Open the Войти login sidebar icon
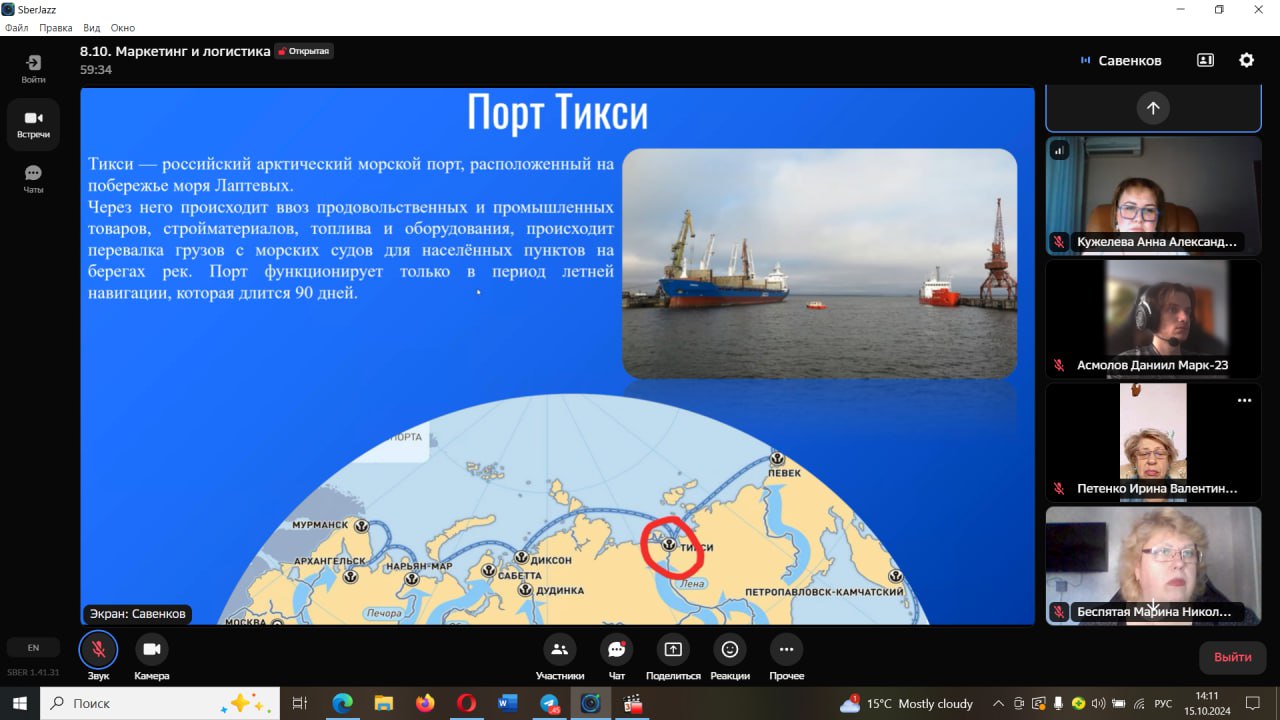This screenshot has height=720, width=1280. (33, 68)
